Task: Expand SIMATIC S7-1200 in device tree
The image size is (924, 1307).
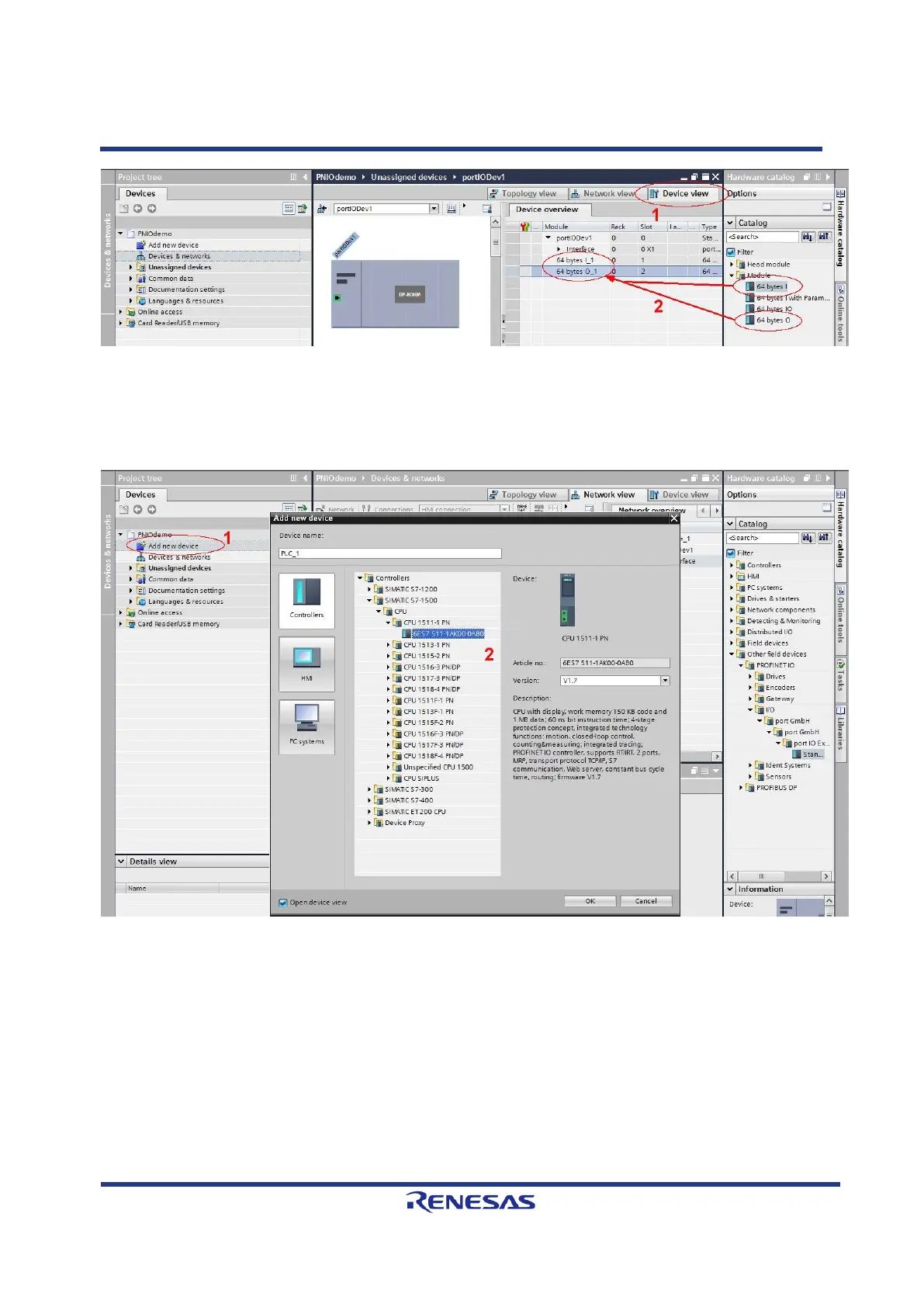Action: (x=369, y=589)
